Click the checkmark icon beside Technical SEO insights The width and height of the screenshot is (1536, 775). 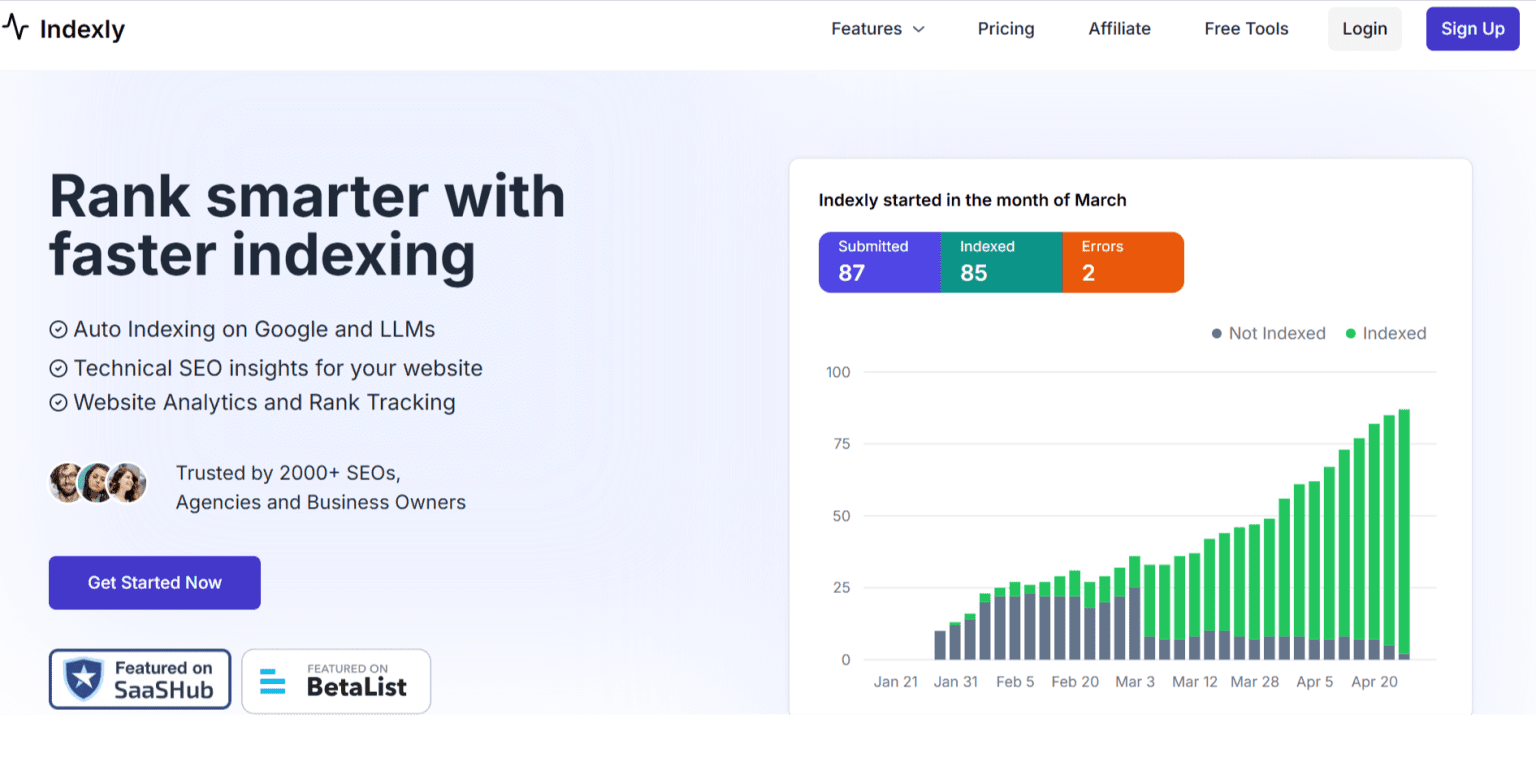pos(58,369)
